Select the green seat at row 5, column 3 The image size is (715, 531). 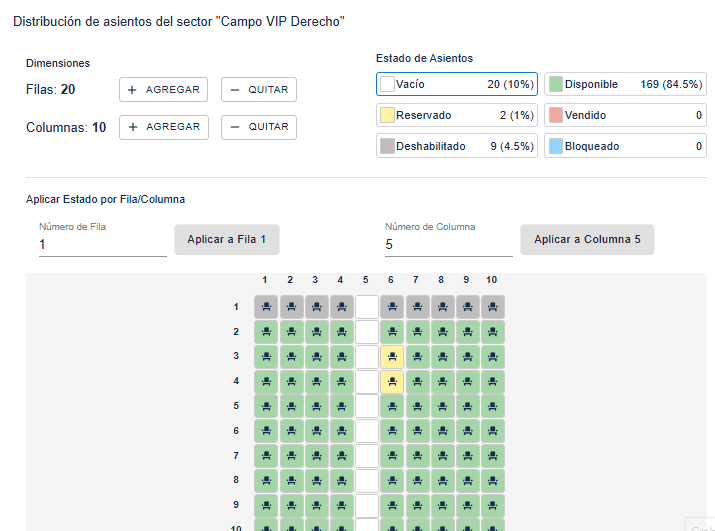[316, 406]
